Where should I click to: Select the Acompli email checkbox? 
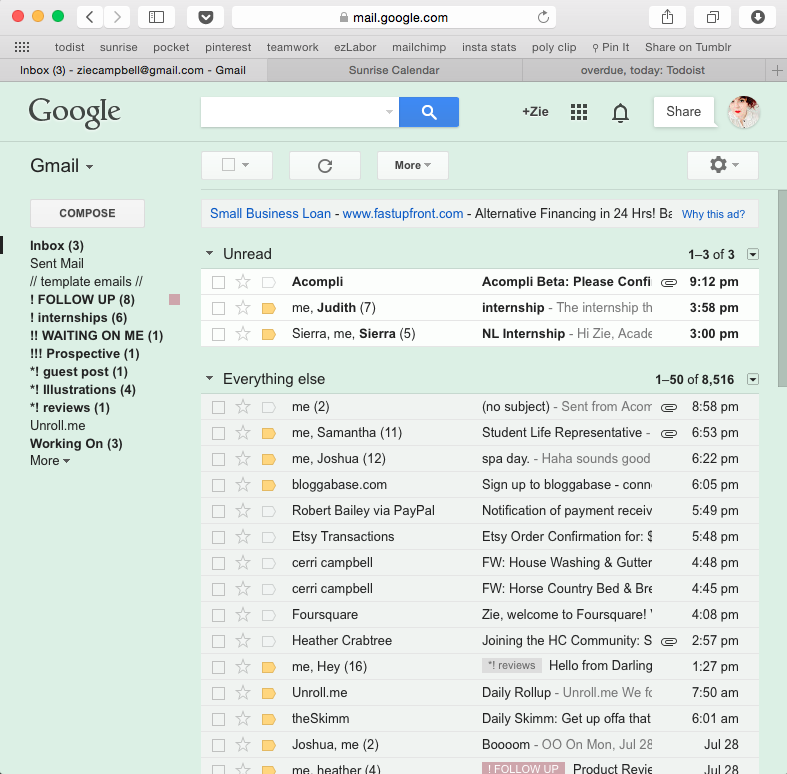point(218,282)
